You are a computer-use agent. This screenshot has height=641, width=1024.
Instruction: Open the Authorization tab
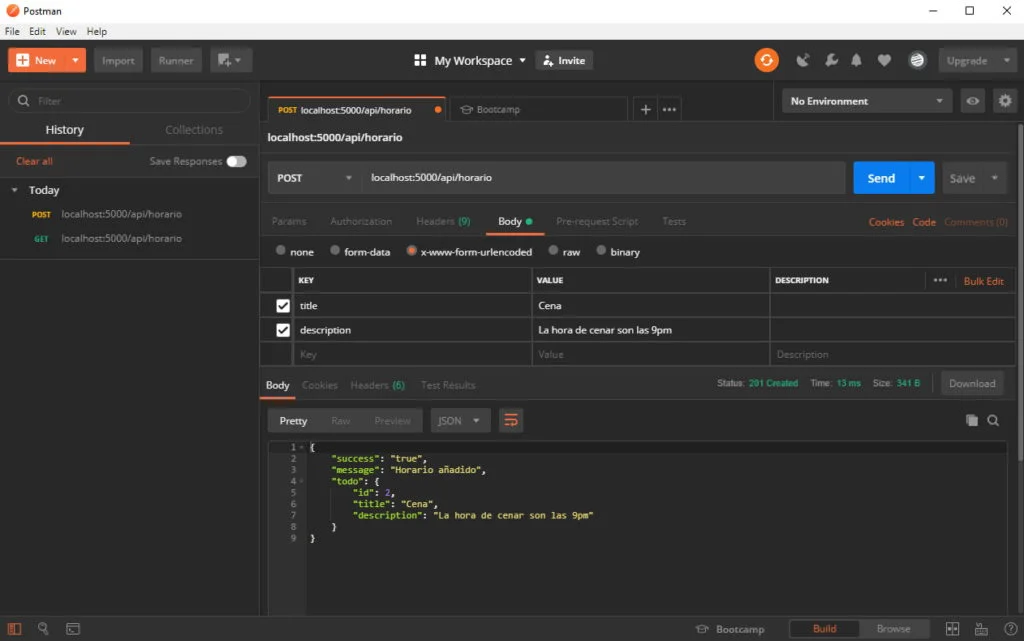click(x=360, y=221)
